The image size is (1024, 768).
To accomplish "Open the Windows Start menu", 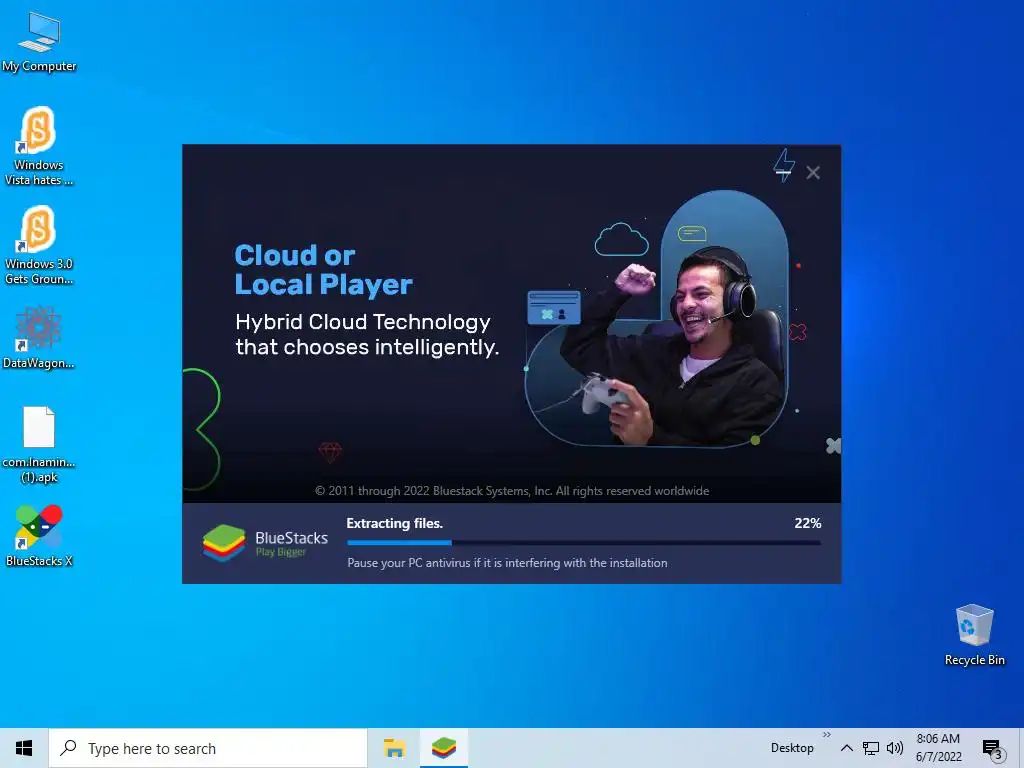I will pyautogui.click(x=24, y=748).
